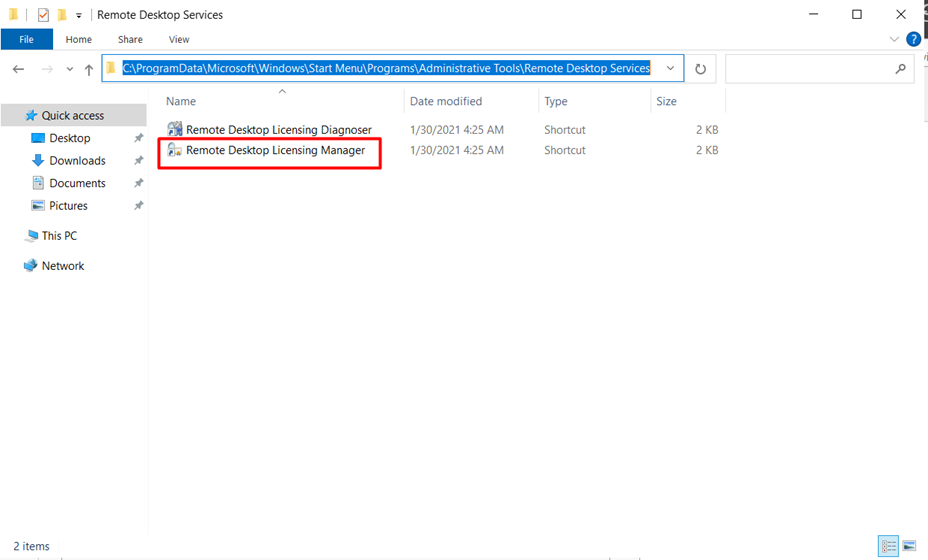The image size is (928, 560).
Task: Maximize the Remote Desktop Services window
Action: coord(856,14)
